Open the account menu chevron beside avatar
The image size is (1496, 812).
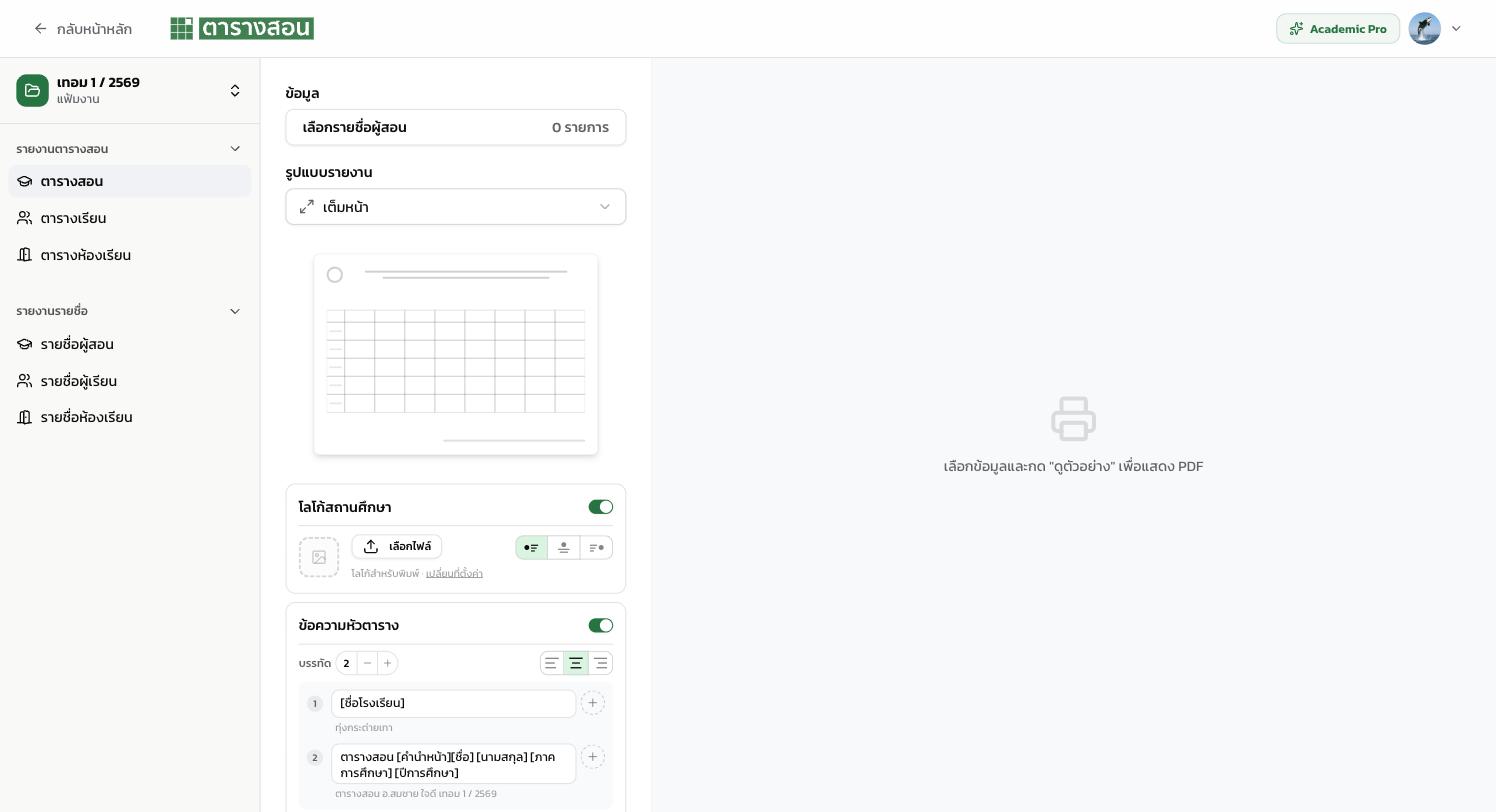coord(1456,29)
